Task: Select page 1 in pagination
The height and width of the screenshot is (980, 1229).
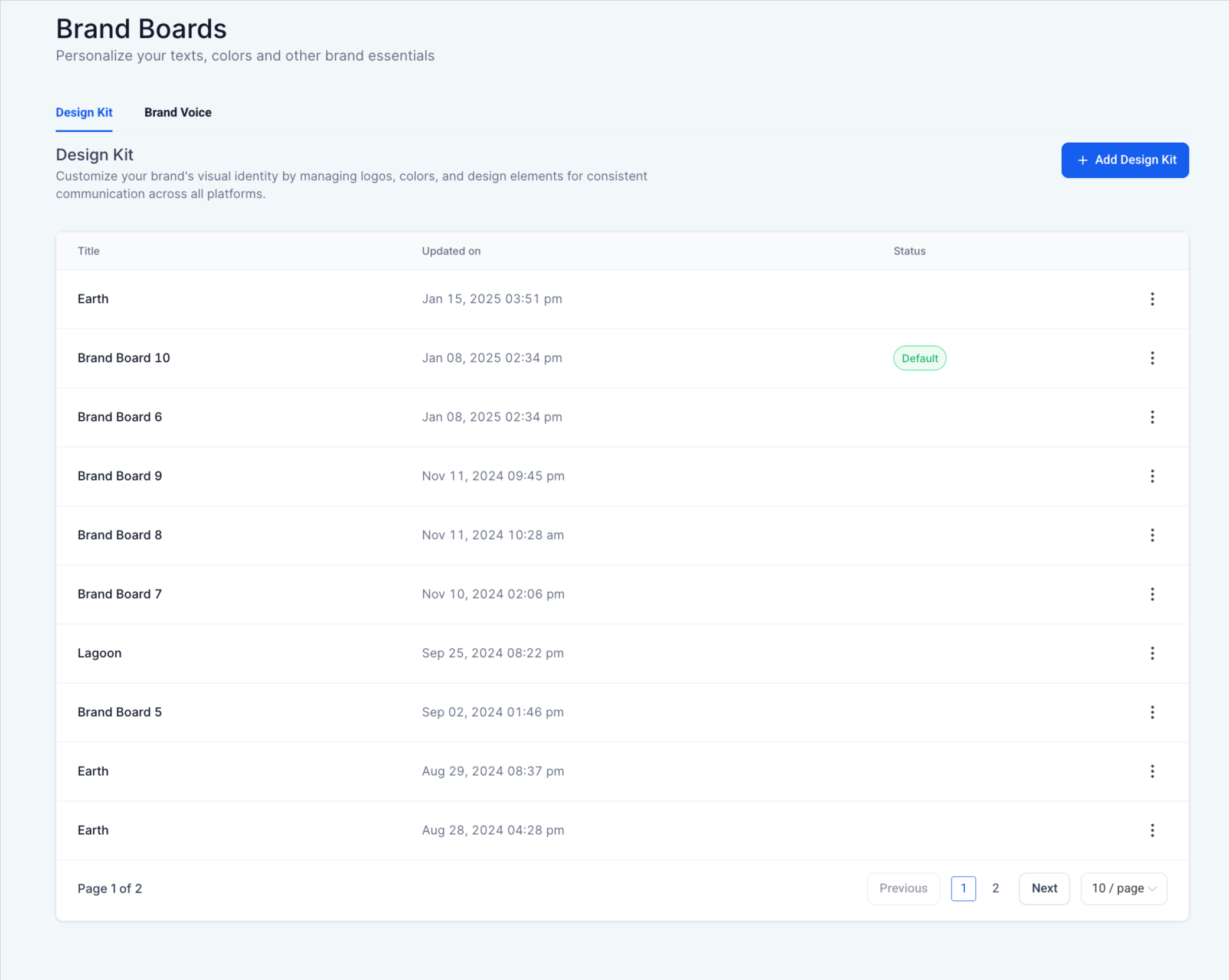Action: click(963, 888)
